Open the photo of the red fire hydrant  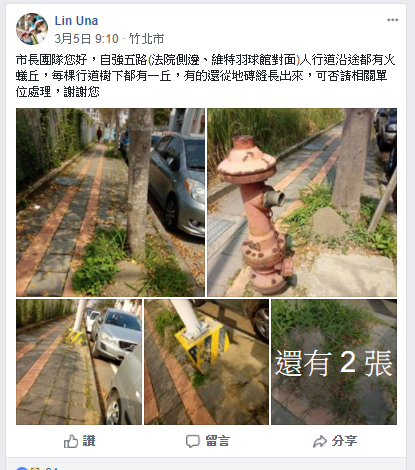tap(302, 202)
